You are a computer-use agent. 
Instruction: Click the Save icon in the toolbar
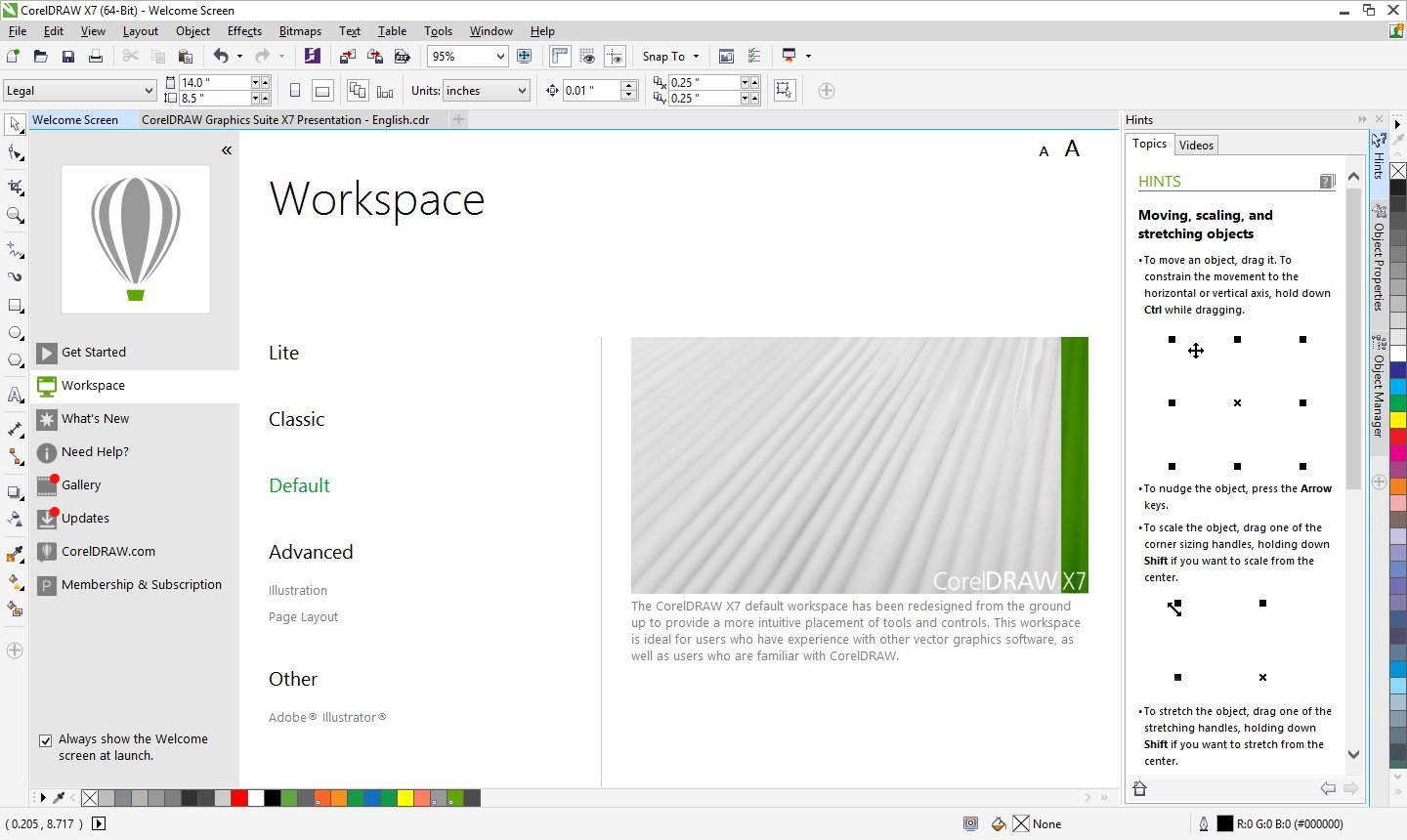coord(67,57)
